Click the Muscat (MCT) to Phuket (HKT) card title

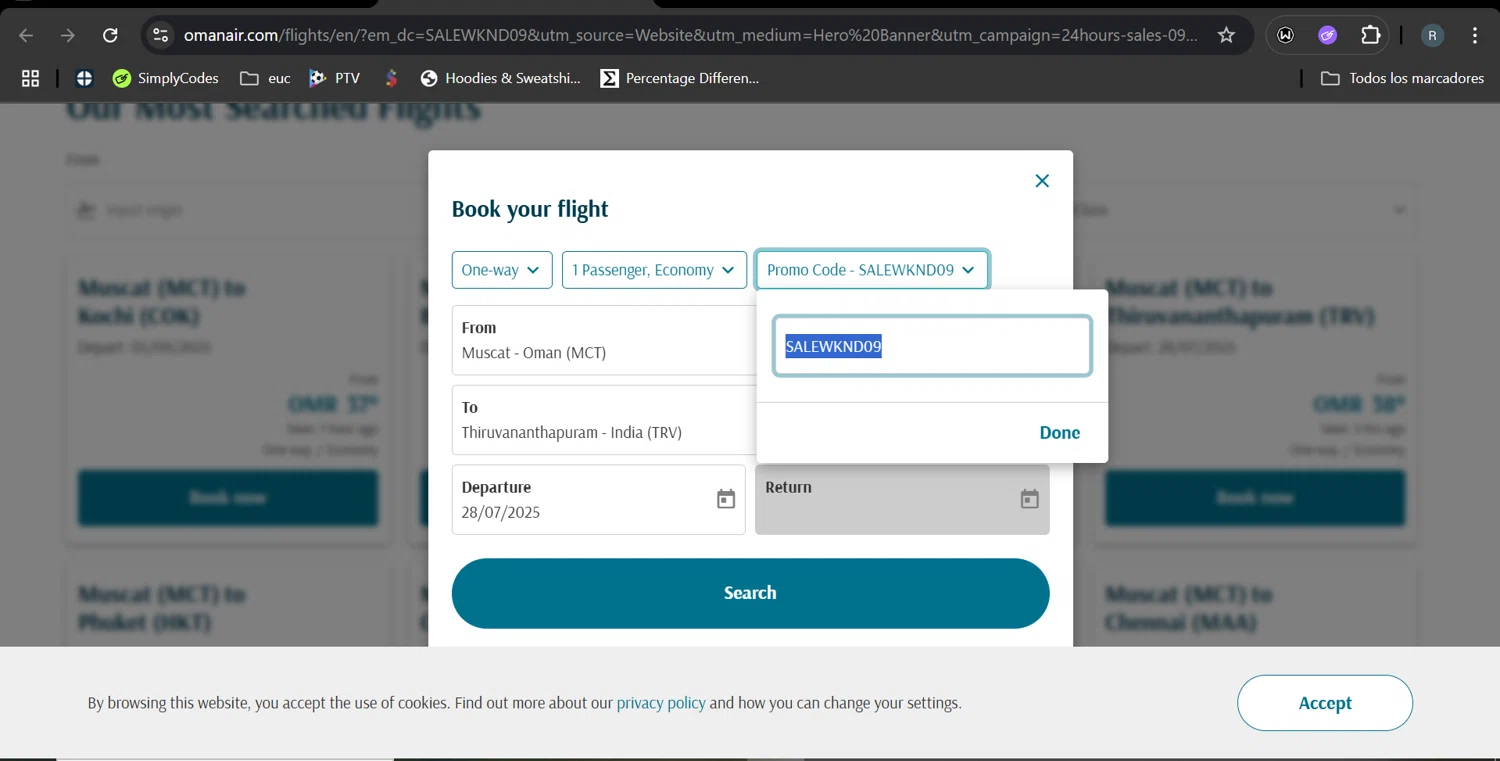[162, 608]
